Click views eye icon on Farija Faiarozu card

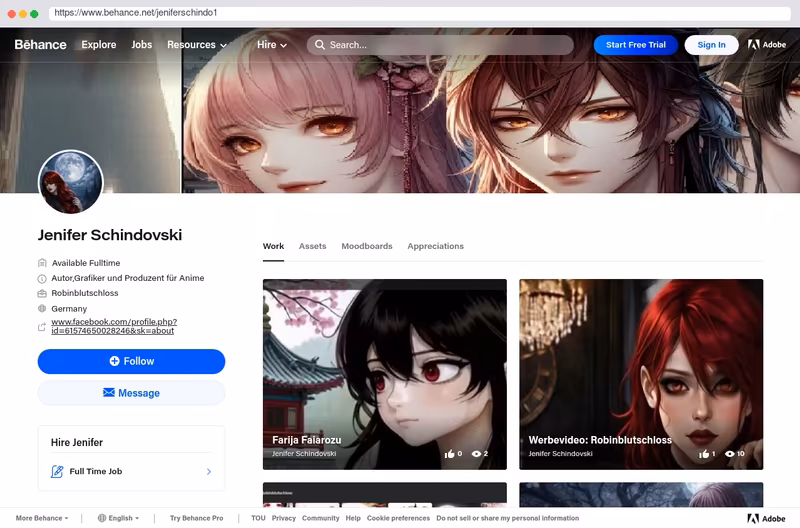click(x=477, y=454)
